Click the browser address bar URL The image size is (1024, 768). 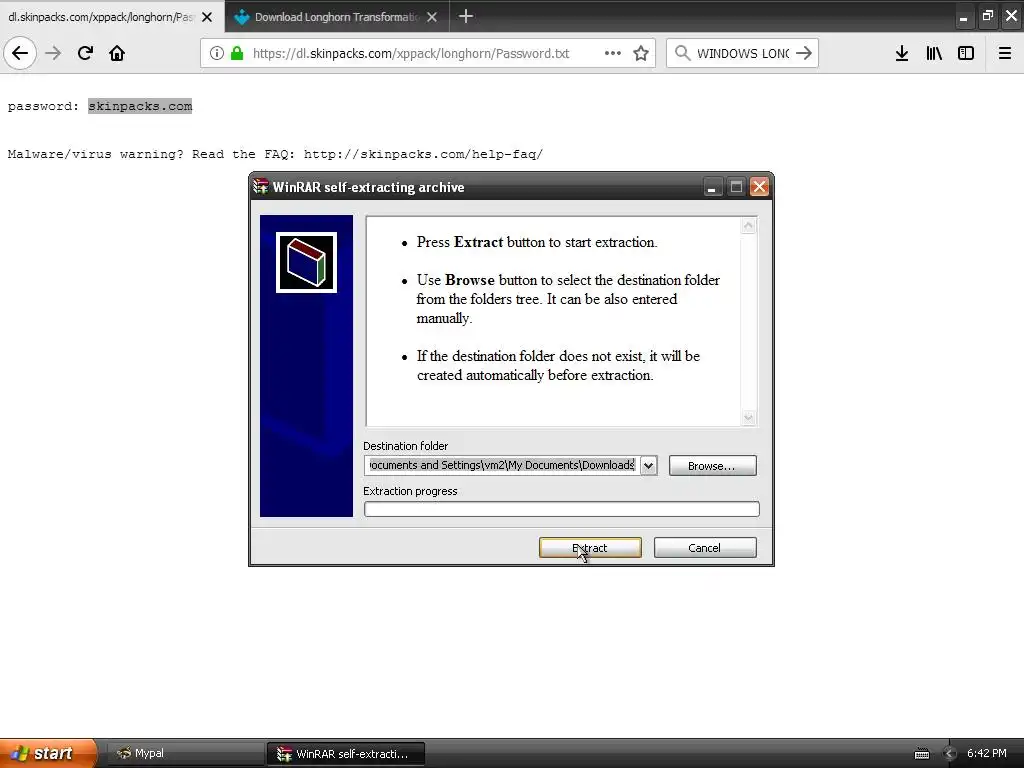tap(411, 54)
